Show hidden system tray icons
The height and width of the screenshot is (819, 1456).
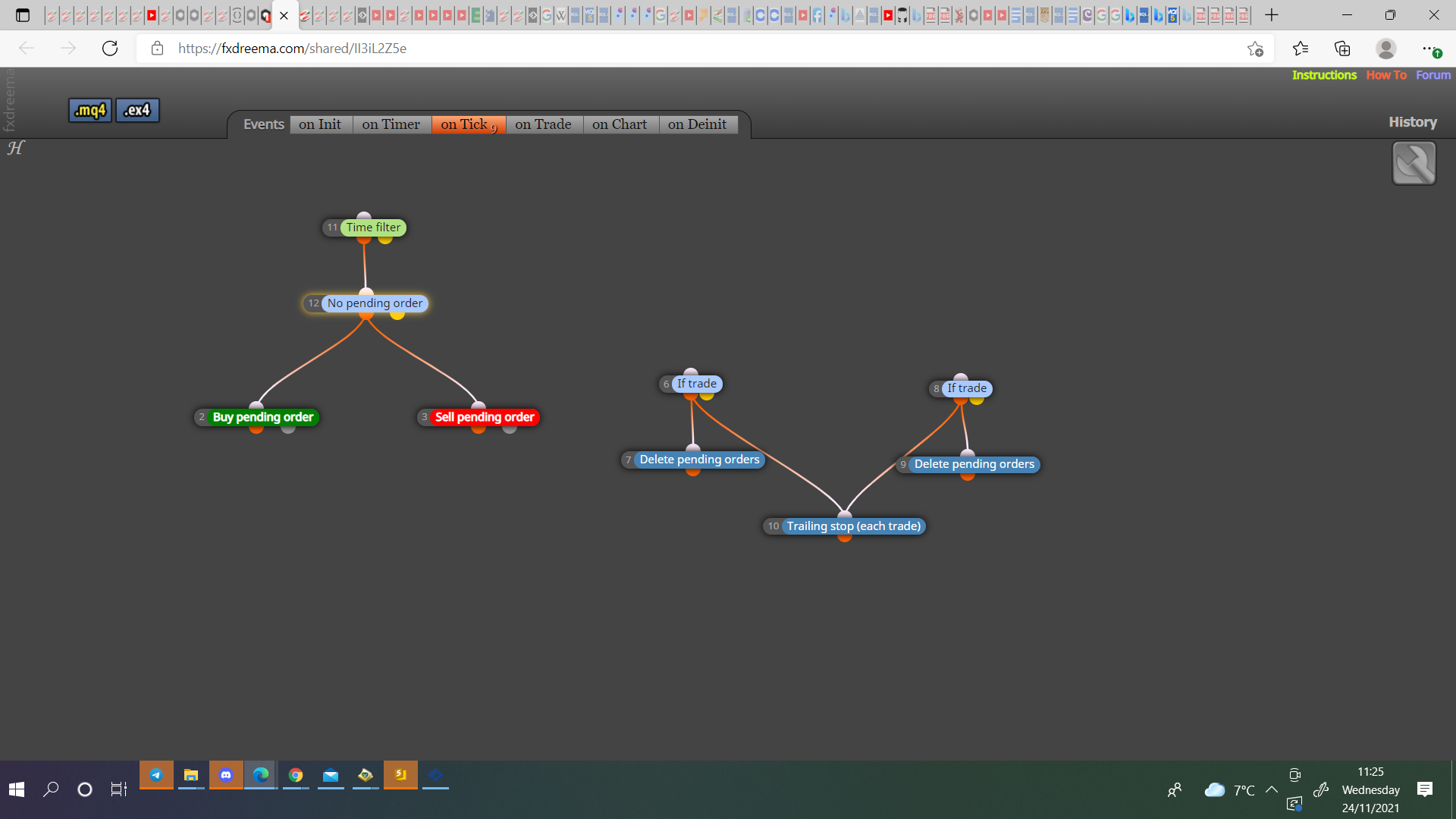tap(1272, 789)
